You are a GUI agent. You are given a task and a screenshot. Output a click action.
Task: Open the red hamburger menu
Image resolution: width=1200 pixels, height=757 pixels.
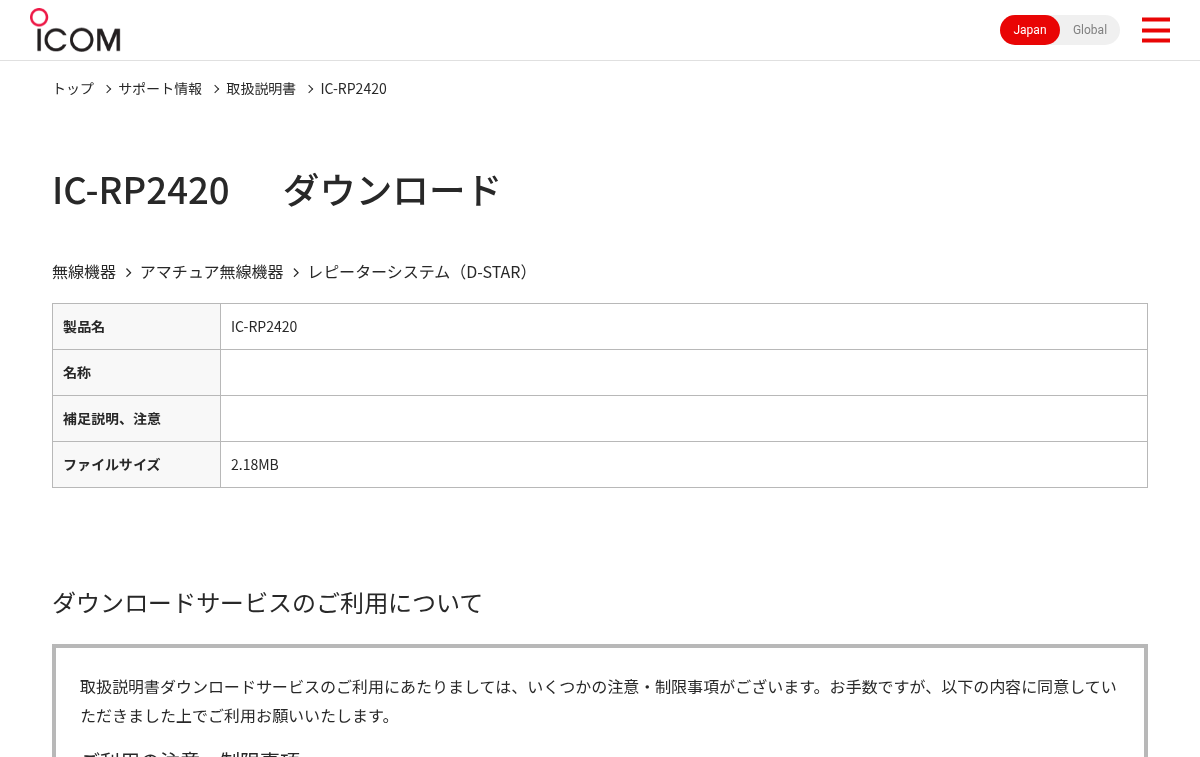1155,30
